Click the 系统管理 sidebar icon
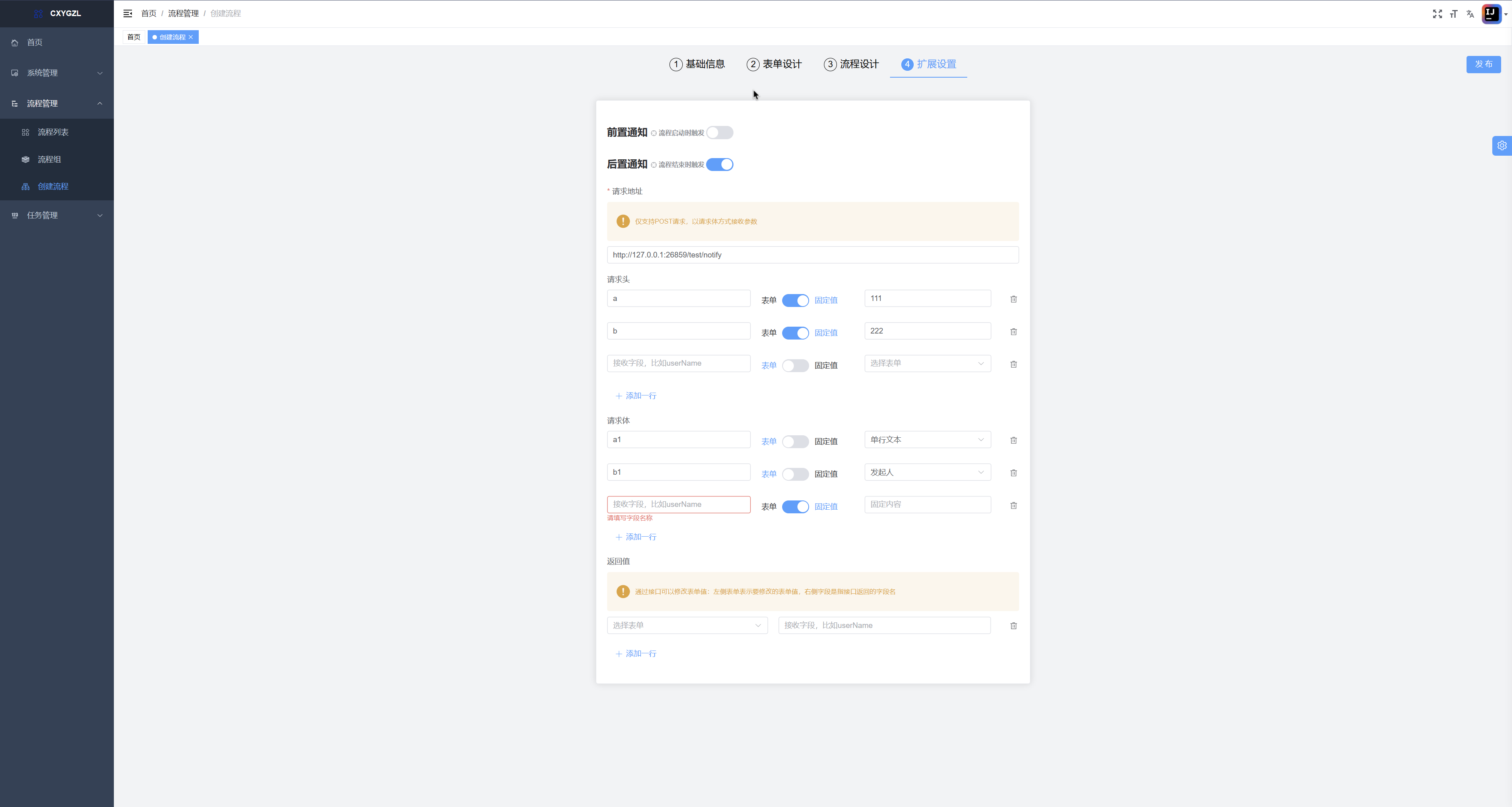1512x807 pixels. point(14,73)
